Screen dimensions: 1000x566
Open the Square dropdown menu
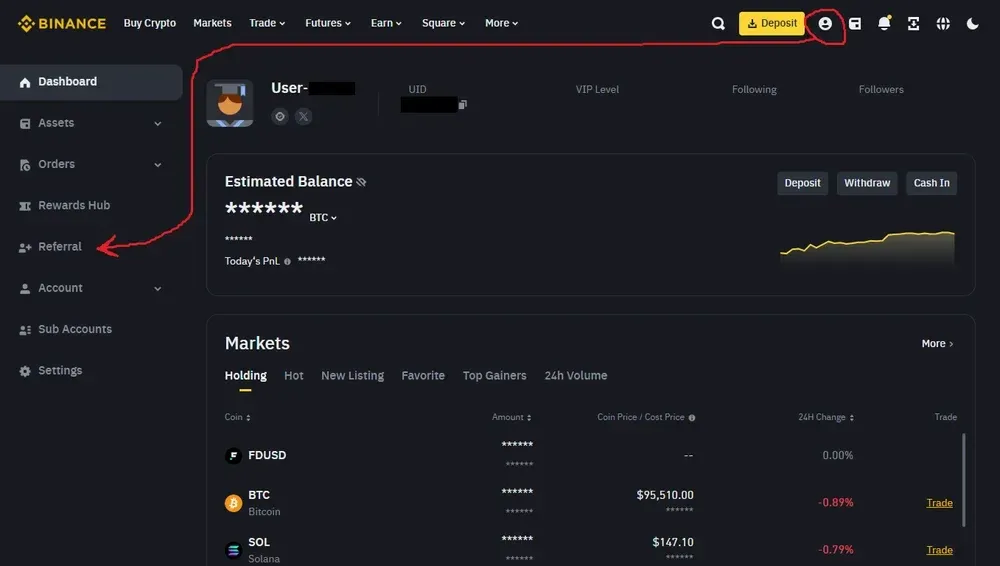[x=443, y=23]
